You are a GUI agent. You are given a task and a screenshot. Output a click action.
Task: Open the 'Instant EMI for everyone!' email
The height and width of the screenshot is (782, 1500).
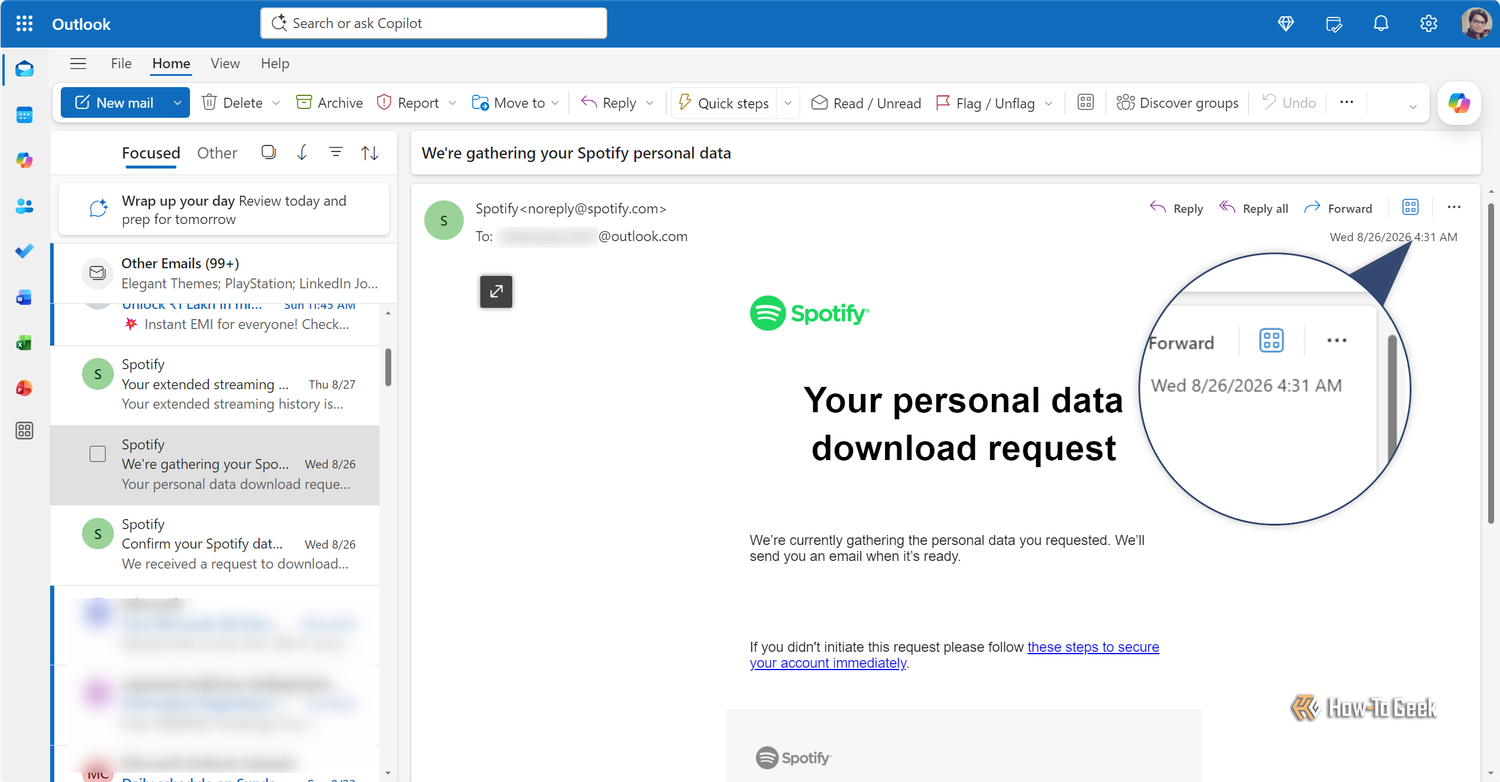click(x=215, y=324)
